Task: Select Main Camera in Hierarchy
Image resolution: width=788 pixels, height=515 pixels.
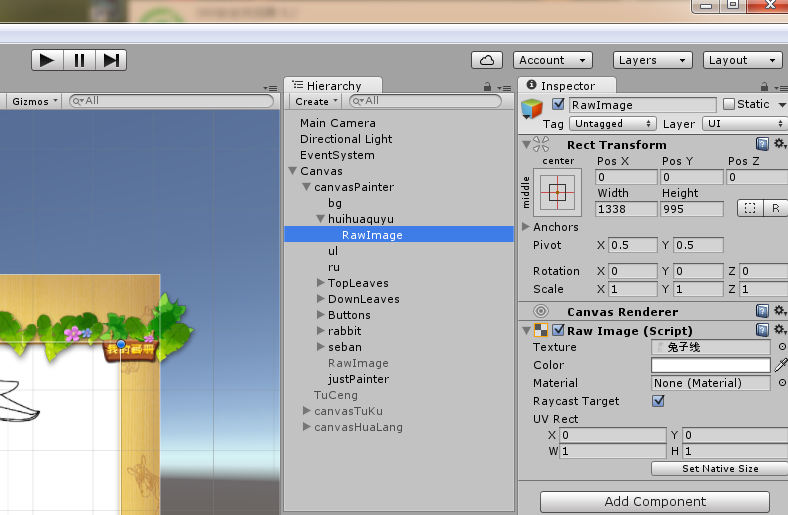Action: 338,123
